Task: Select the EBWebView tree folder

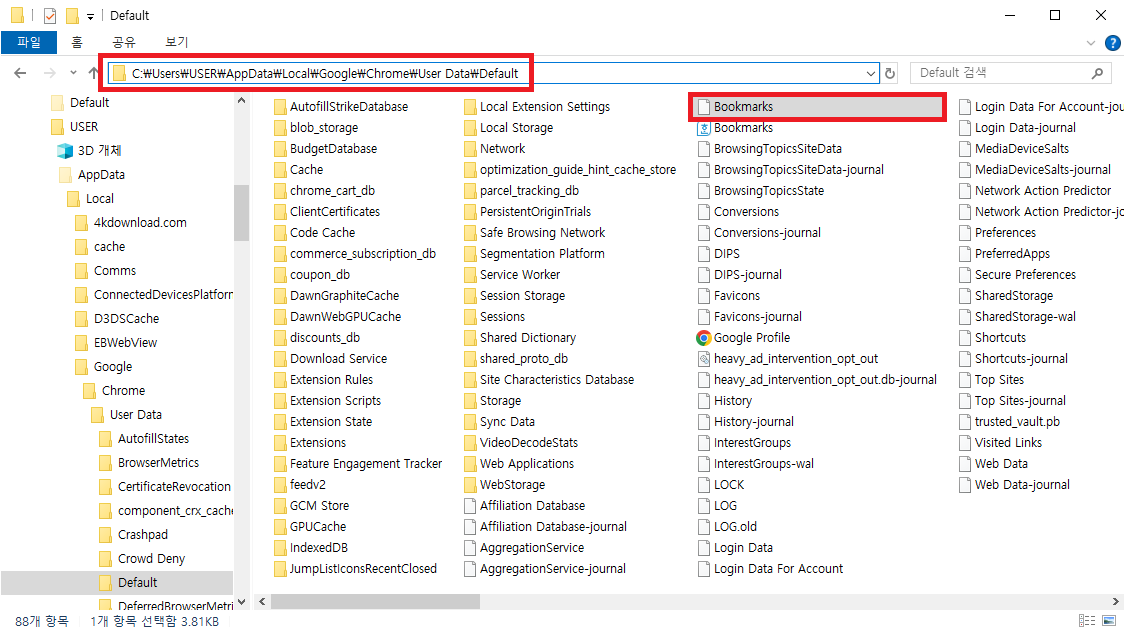Action: click(126, 342)
